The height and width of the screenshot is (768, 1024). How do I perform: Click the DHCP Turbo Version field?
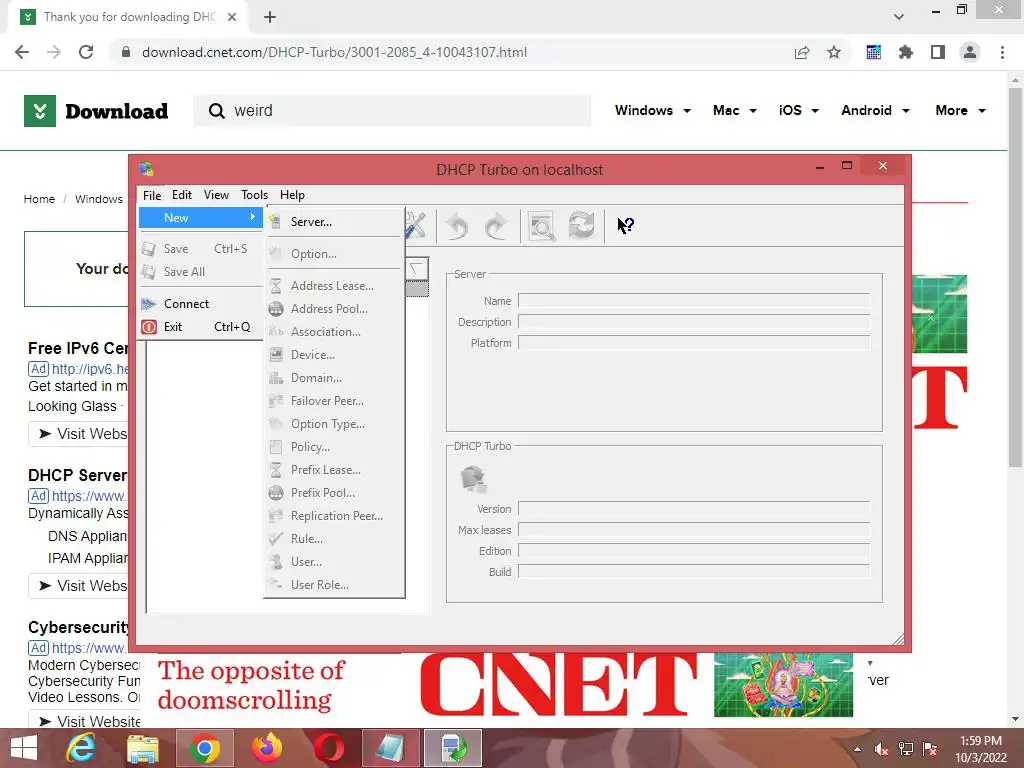[694, 509]
